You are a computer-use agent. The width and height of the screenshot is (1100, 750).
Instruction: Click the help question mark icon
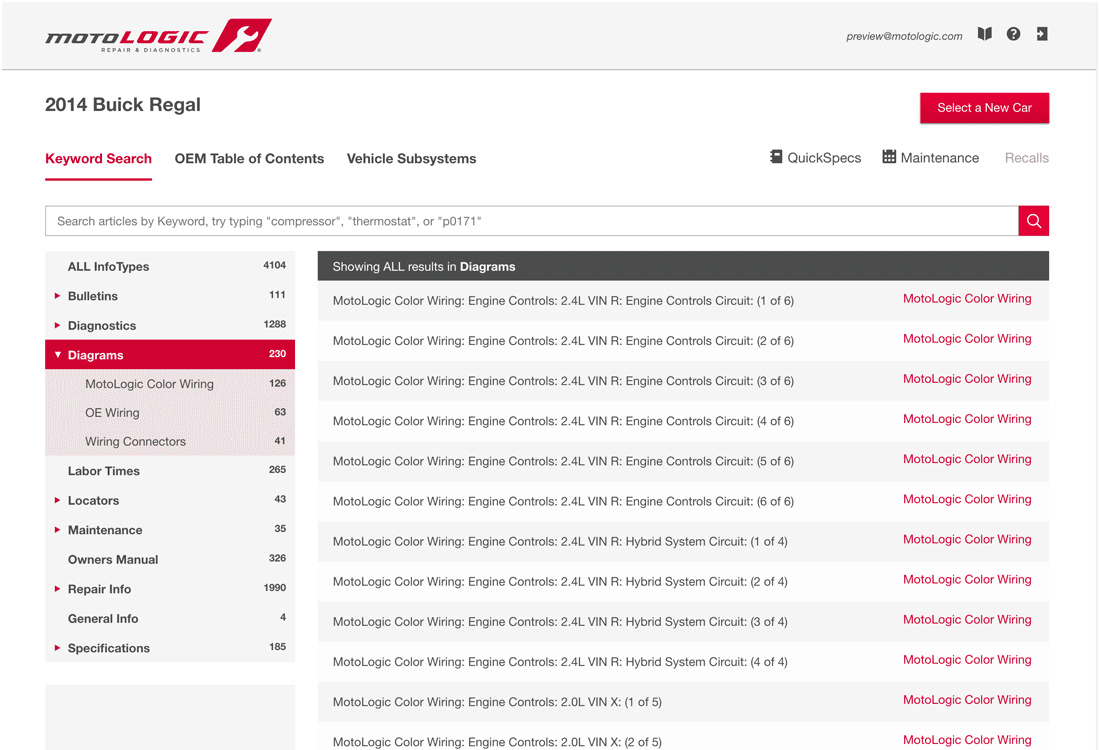pyautogui.click(x=1013, y=34)
